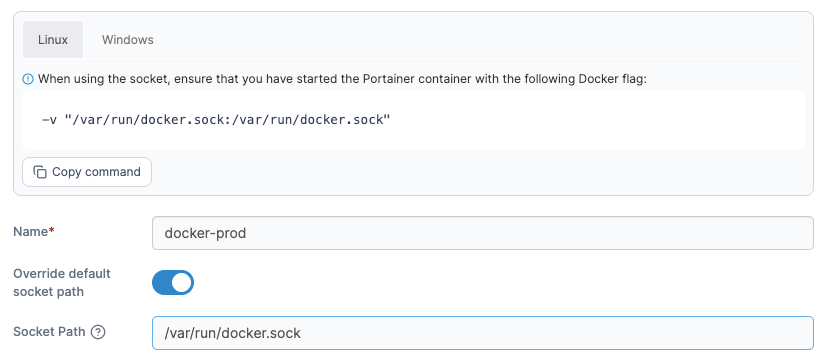Focus the Name field containing docker-prod
827x360 pixels.
point(483,233)
